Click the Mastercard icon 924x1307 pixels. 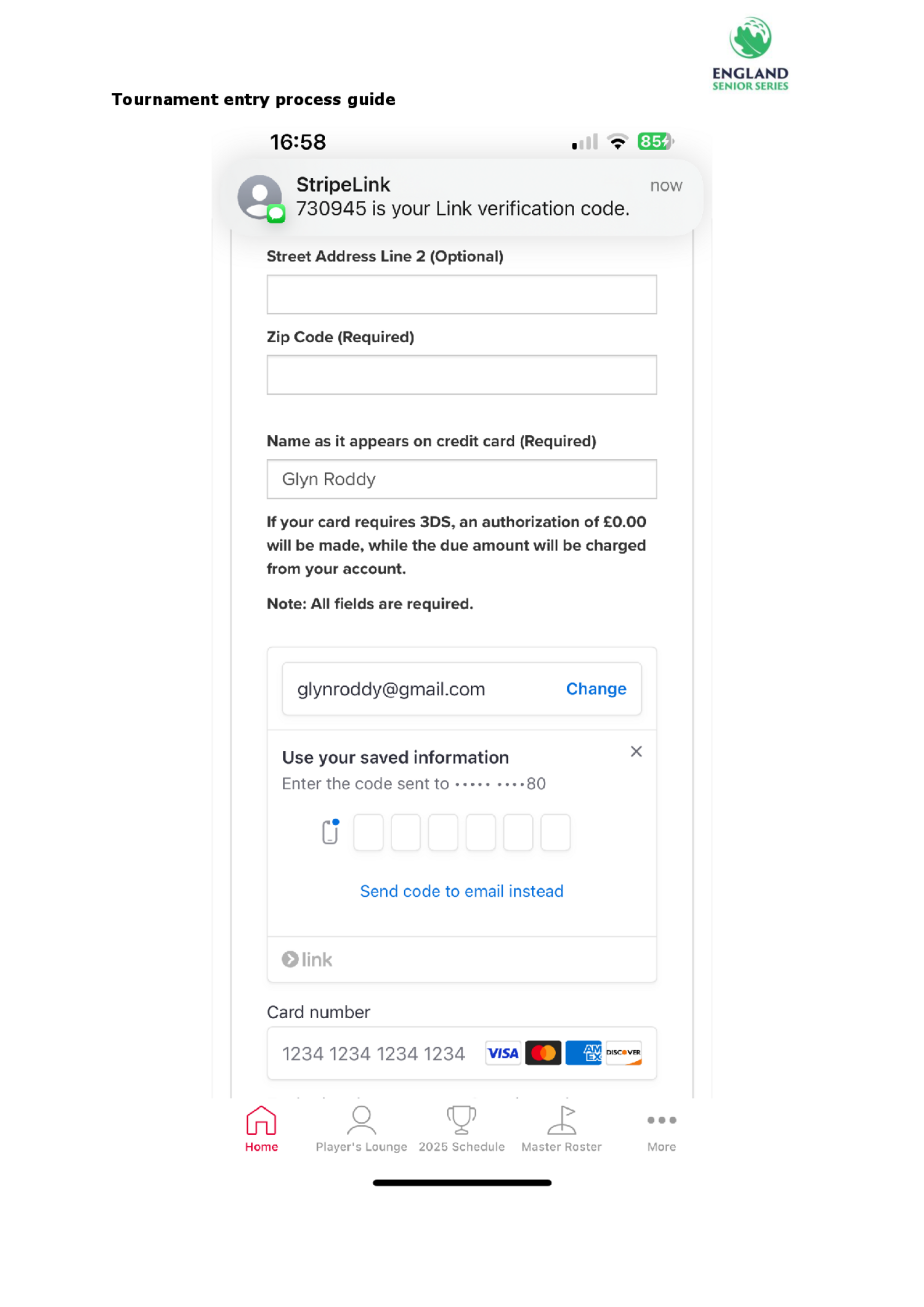543,1053
